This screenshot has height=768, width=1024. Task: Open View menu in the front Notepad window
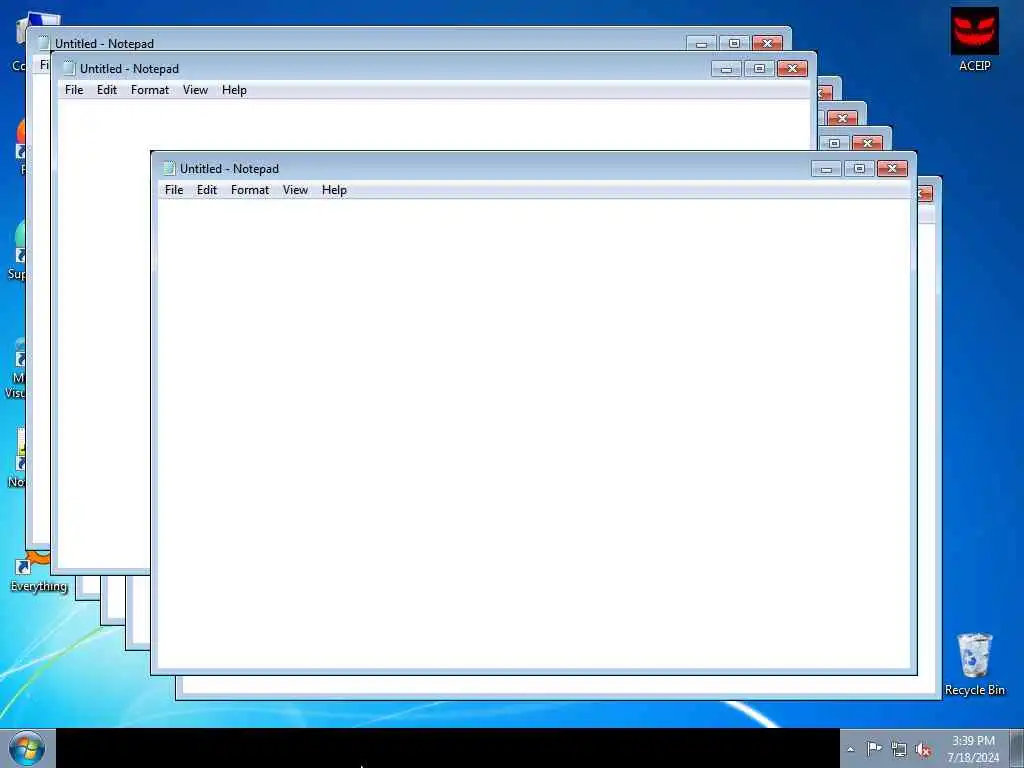(295, 190)
